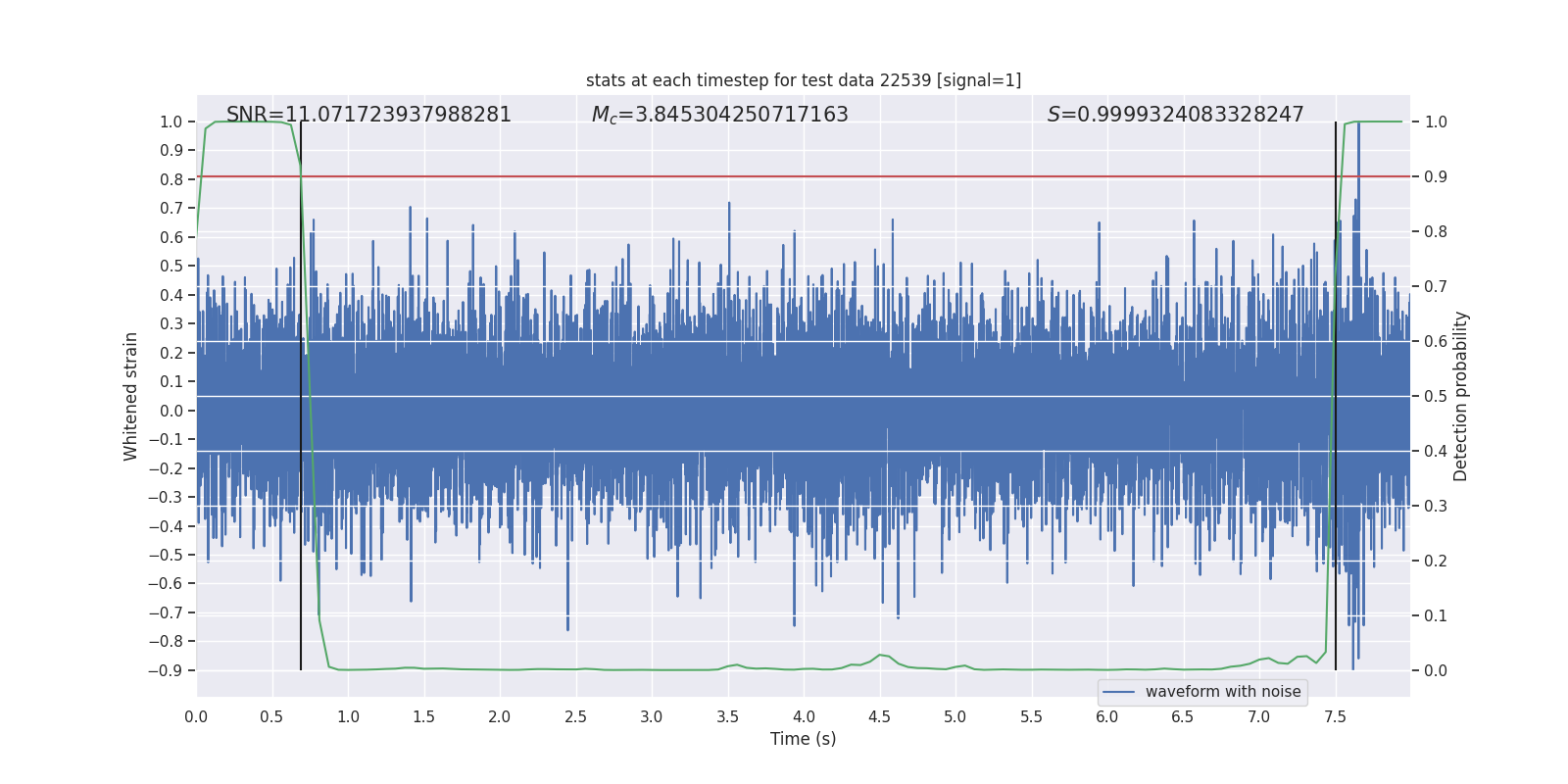Select the time axis tick label 5.0
Image resolution: width=1568 pixels, height=784 pixels.
(x=955, y=716)
